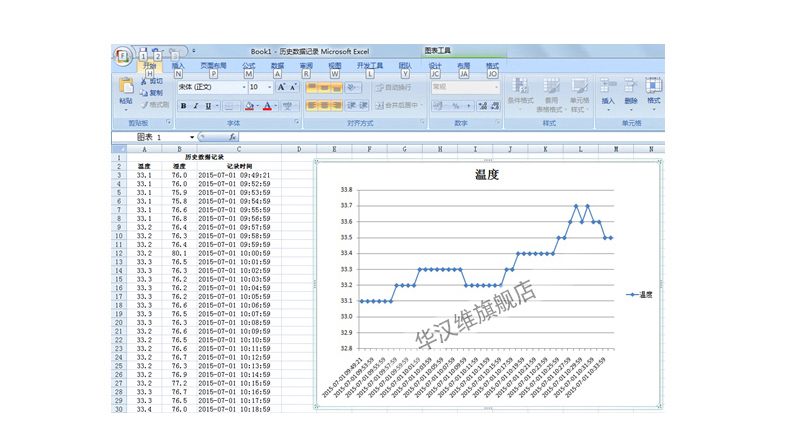Click the Increase Indent icon
Screen dimensions: 790x444
[x=364, y=105]
